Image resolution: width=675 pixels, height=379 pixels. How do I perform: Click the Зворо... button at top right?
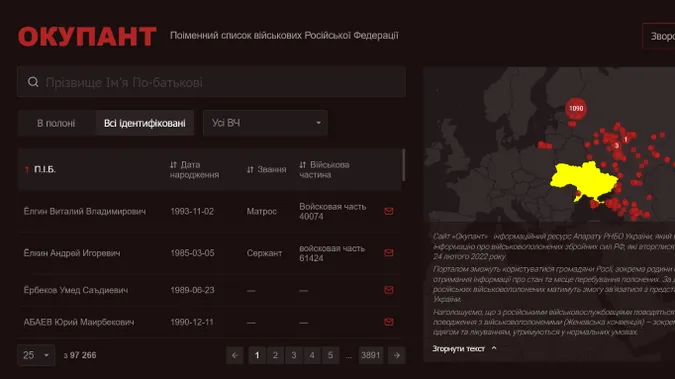coord(659,36)
